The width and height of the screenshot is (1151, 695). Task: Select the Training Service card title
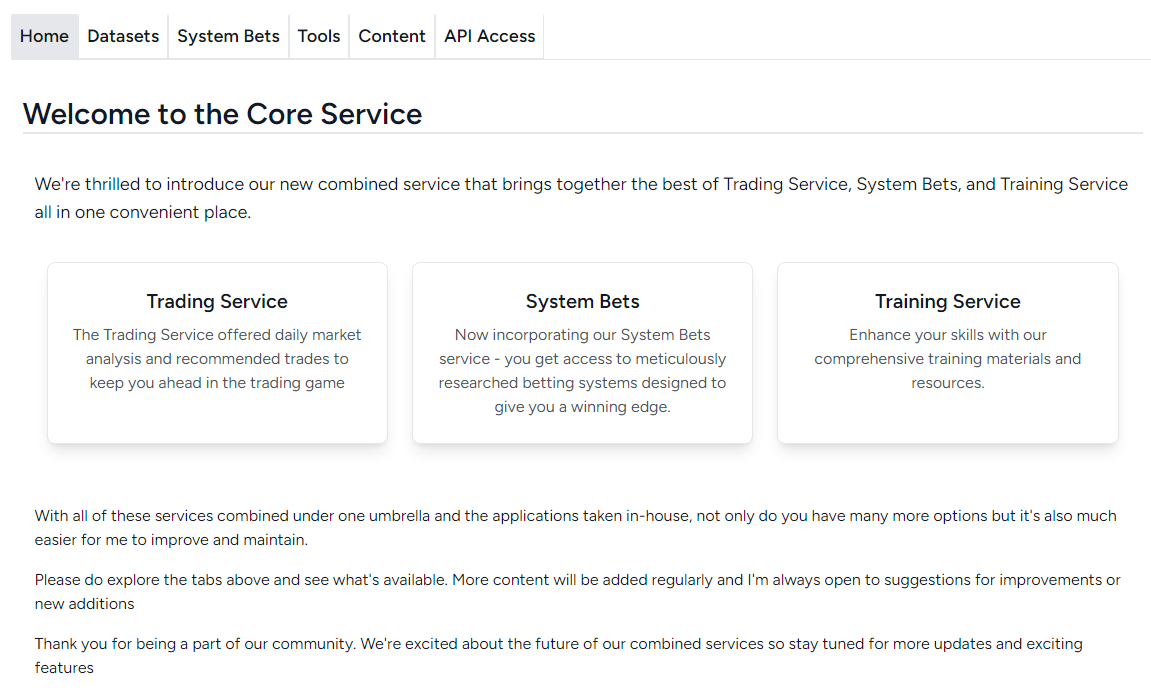(x=947, y=302)
